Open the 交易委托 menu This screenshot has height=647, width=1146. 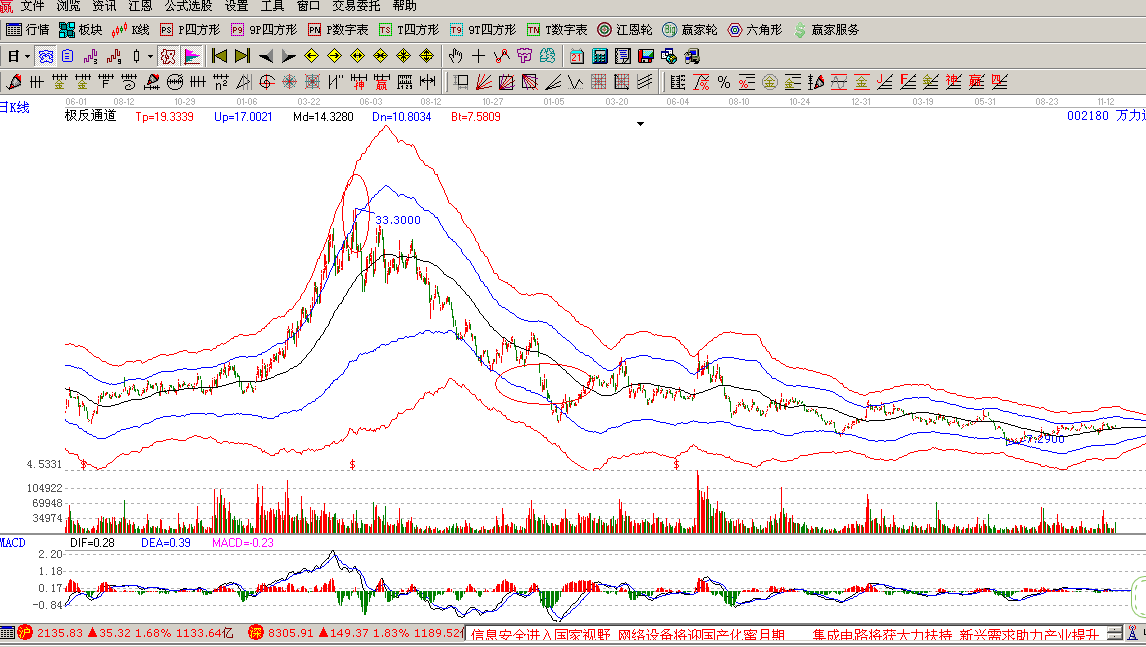pyautogui.click(x=356, y=6)
